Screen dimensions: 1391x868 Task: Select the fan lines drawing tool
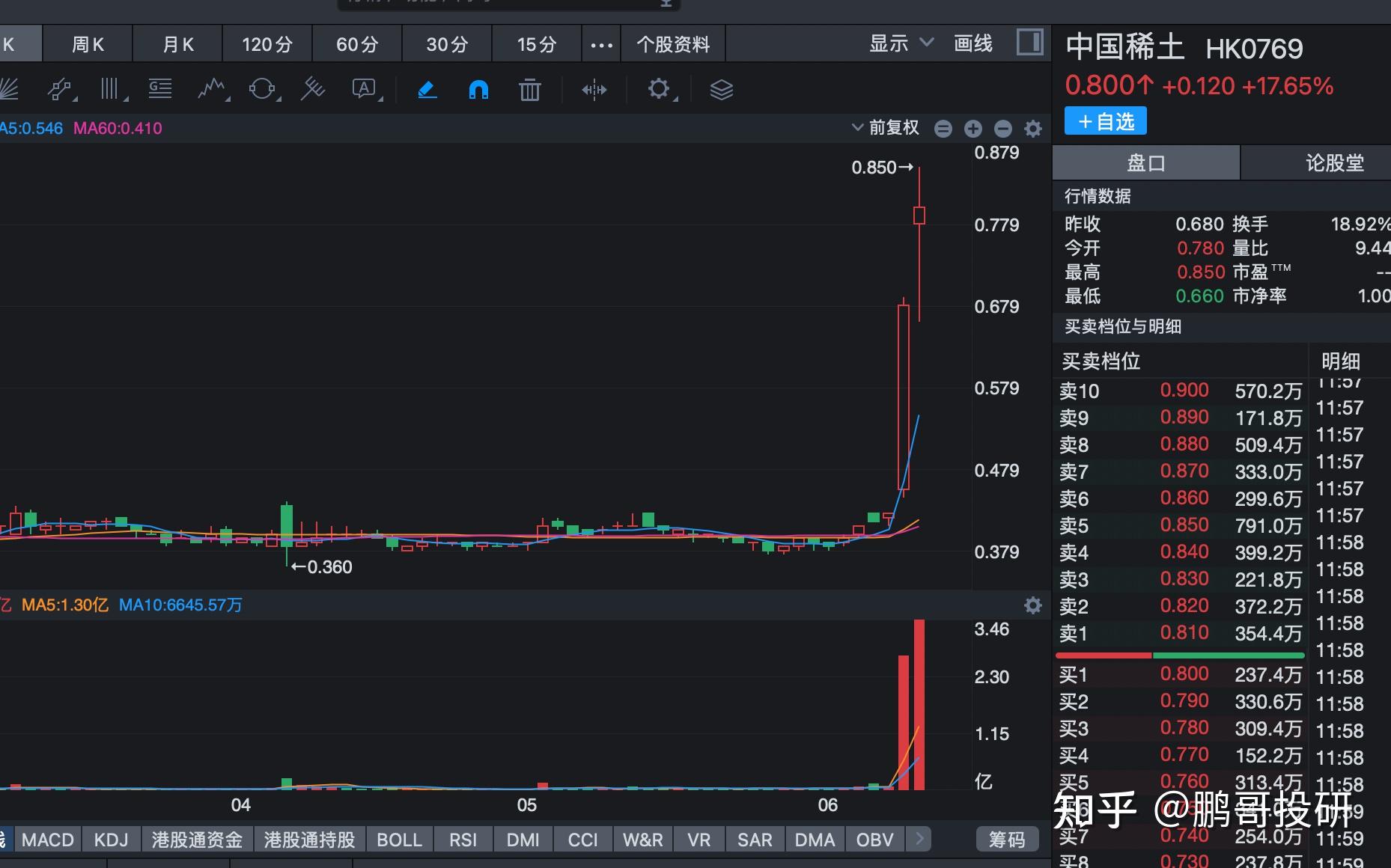[x=8, y=90]
